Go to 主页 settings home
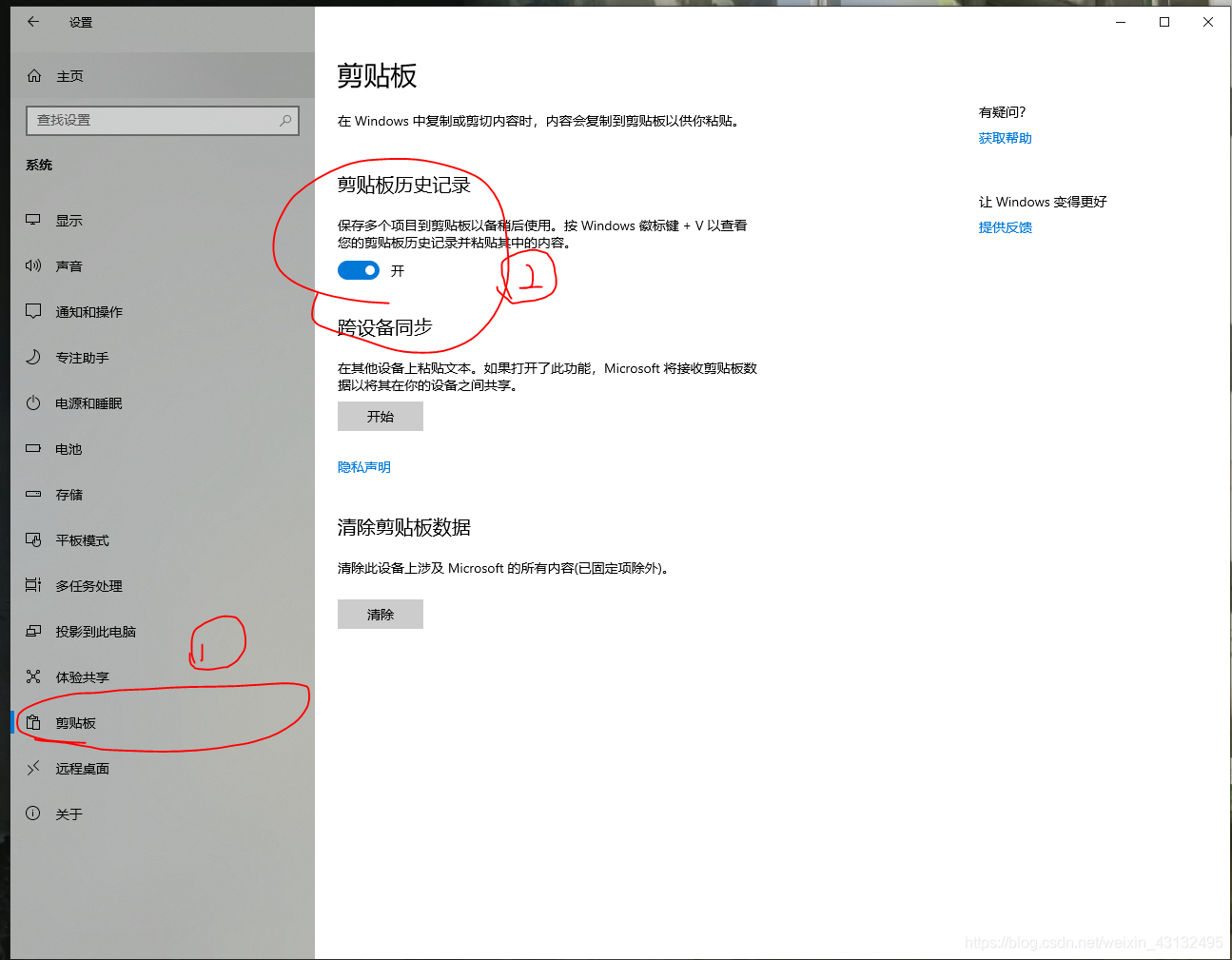1232x960 pixels. click(x=163, y=75)
